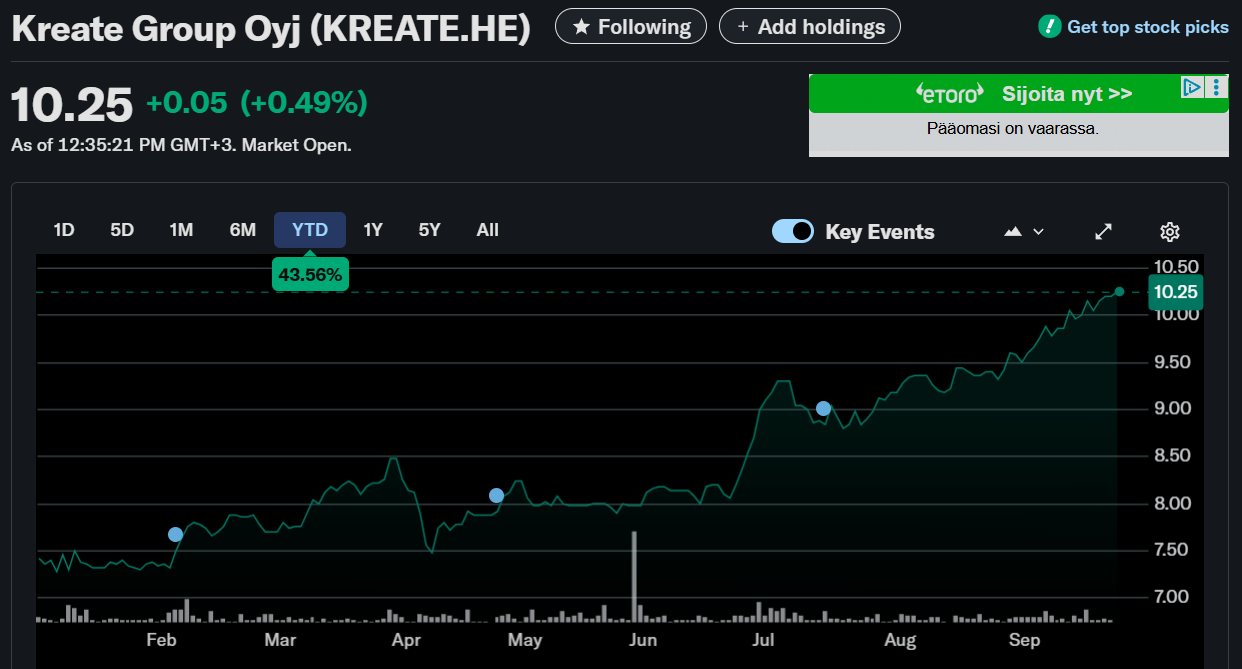Unfollow stock via Following star button
1242x669 pixels.
tap(630, 27)
